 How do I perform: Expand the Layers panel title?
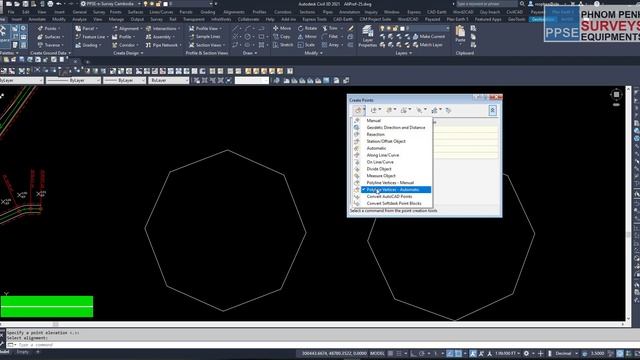point(404,53)
